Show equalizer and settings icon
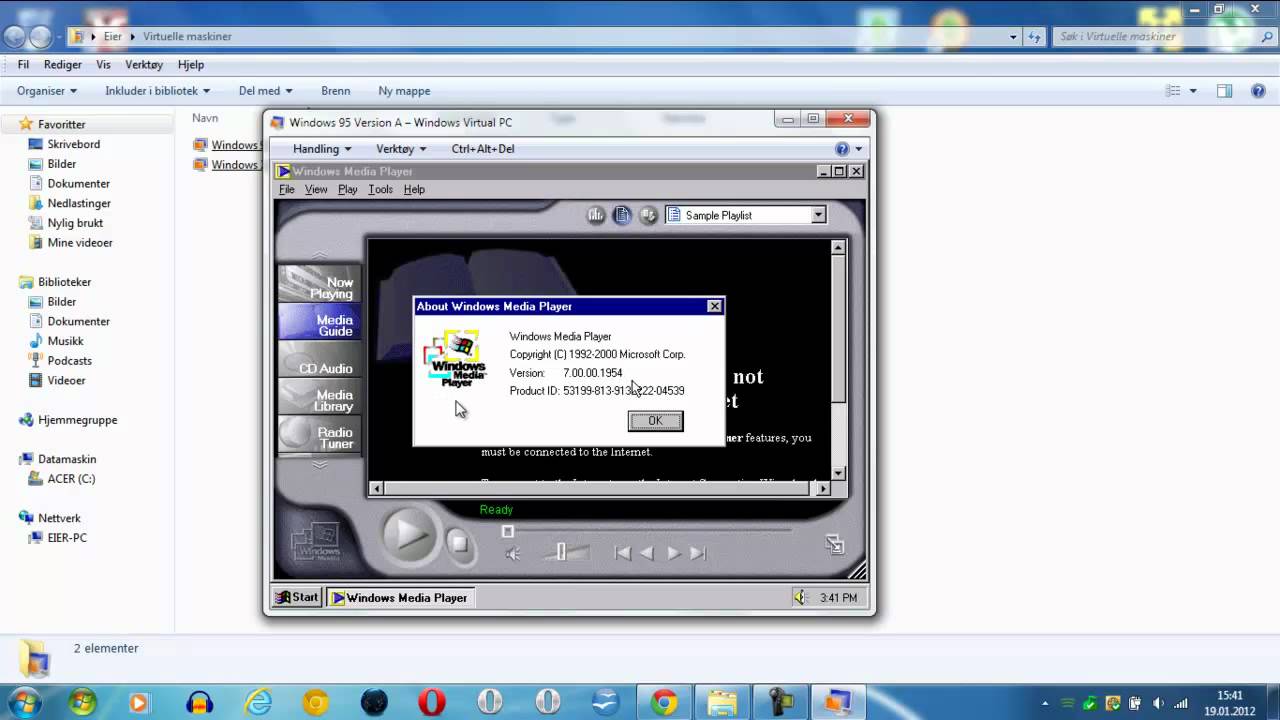1280x720 pixels. pos(597,215)
